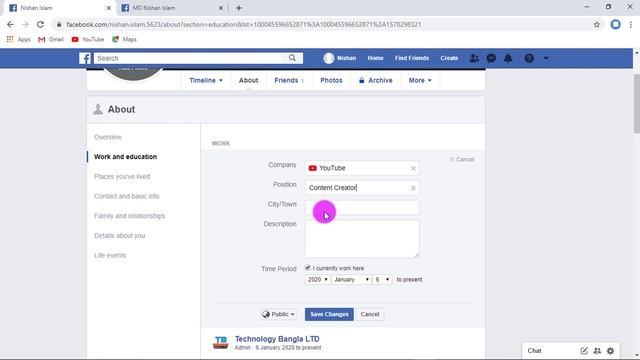Click the Technology Bangla LTD logo

221,342
